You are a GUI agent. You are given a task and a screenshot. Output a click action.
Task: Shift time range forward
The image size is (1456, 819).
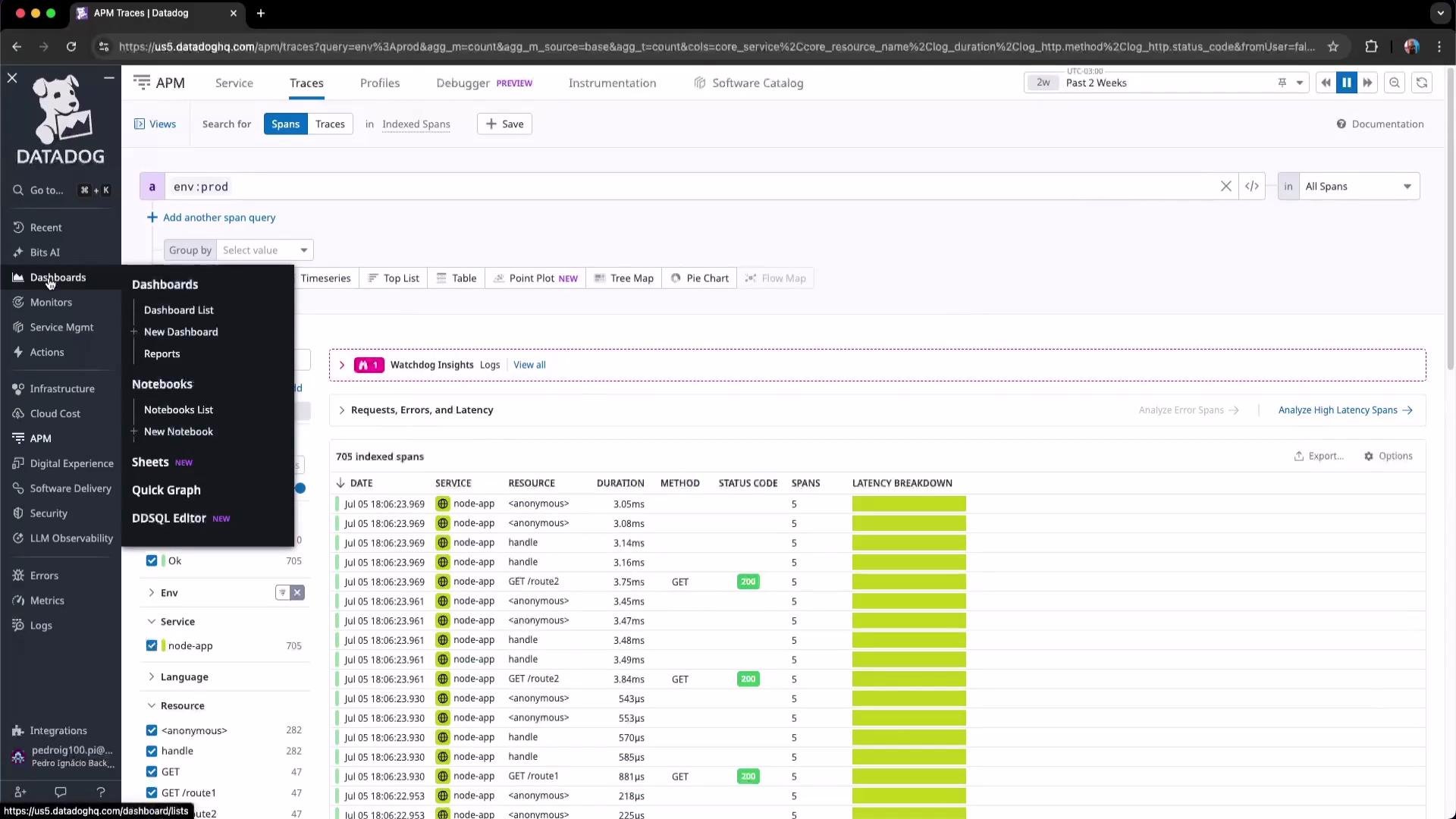1368,83
